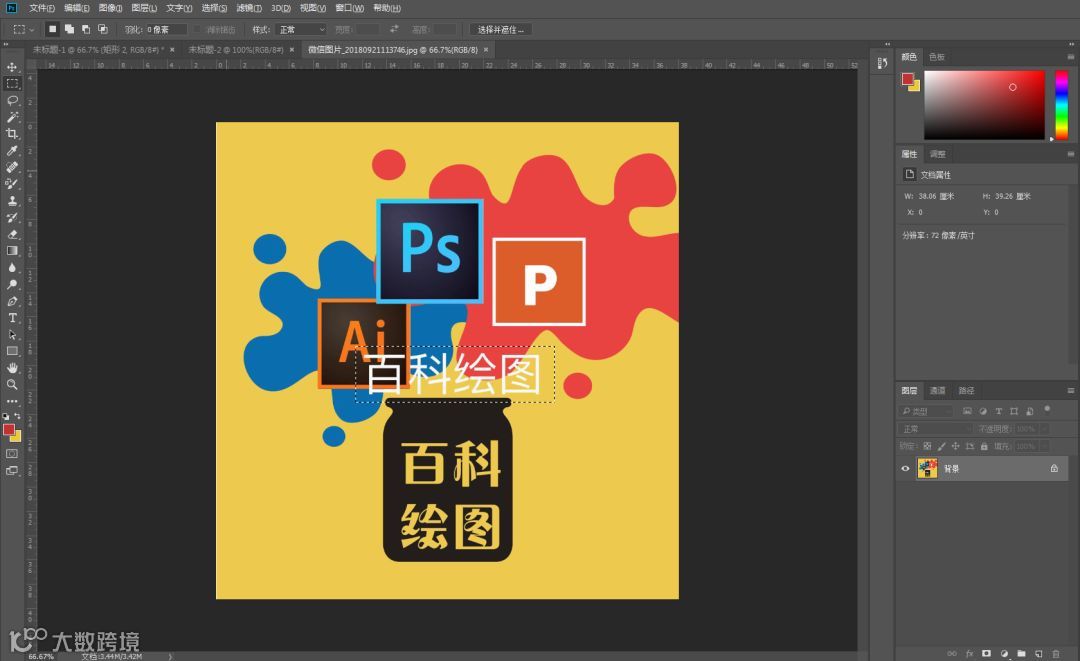Open the layer blend mode 正常 dropdown

[x=935, y=429]
